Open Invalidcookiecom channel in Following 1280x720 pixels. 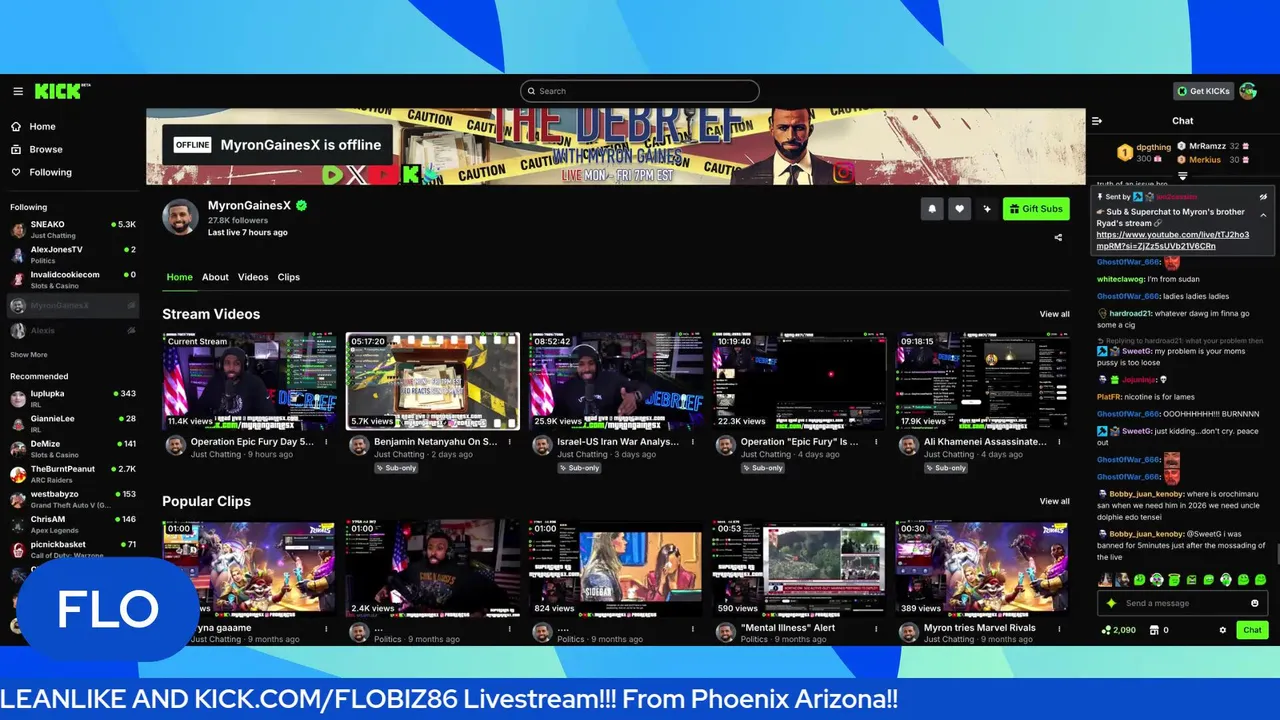coord(73,279)
